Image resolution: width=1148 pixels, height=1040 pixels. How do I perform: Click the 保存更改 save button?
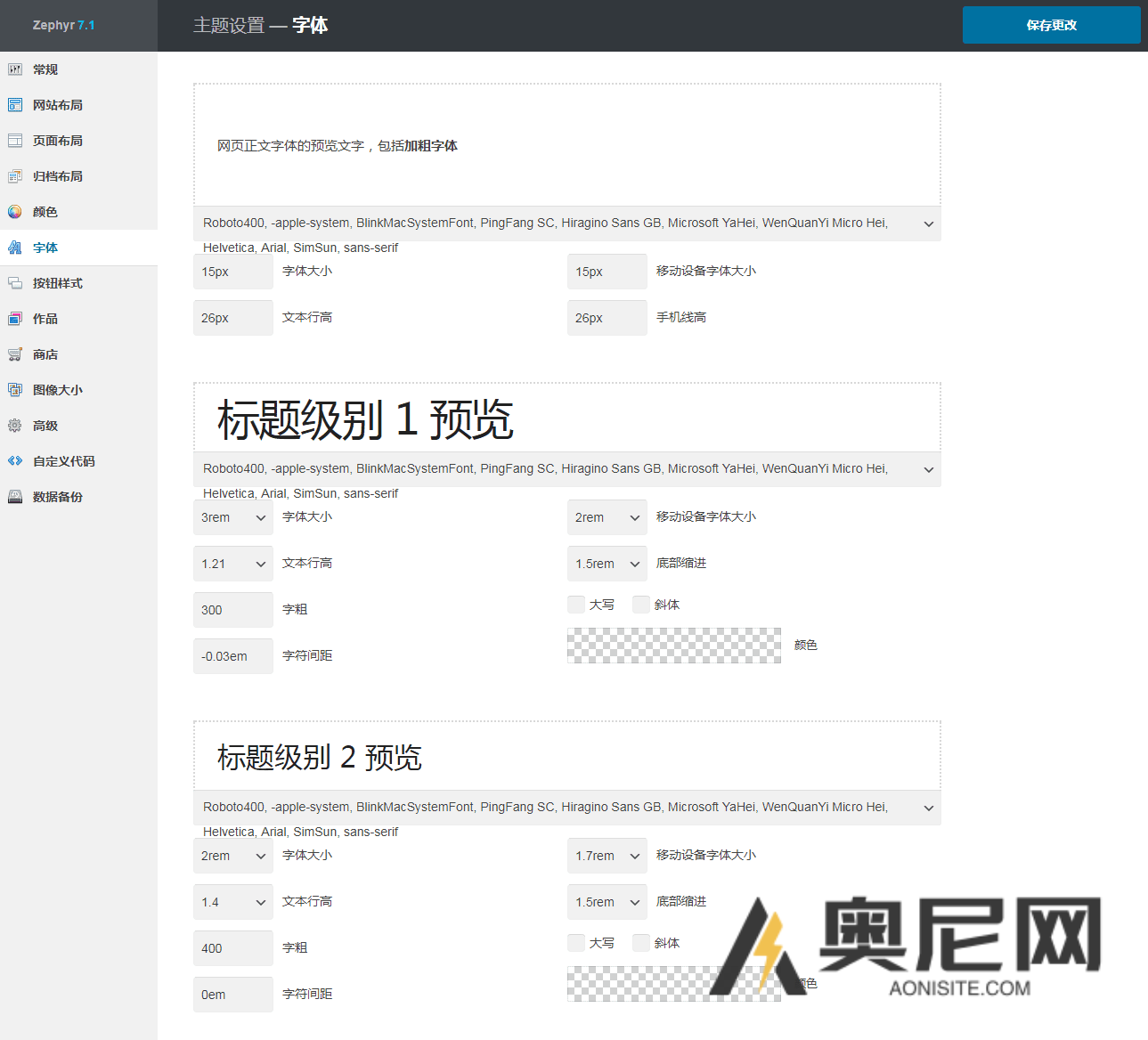coord(1051,25)
